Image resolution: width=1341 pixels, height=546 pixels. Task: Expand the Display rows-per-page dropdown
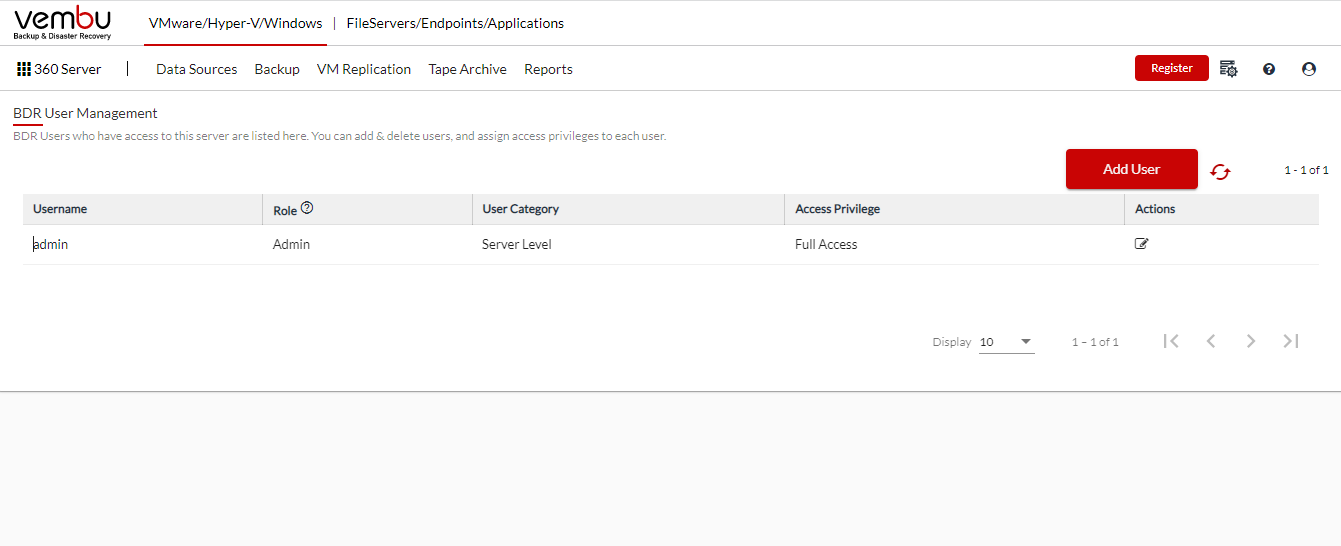point(1006,342)
